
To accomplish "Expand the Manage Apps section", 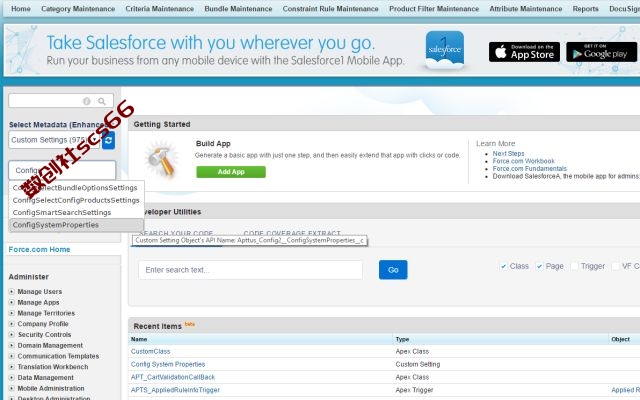I will pos(11,302).
